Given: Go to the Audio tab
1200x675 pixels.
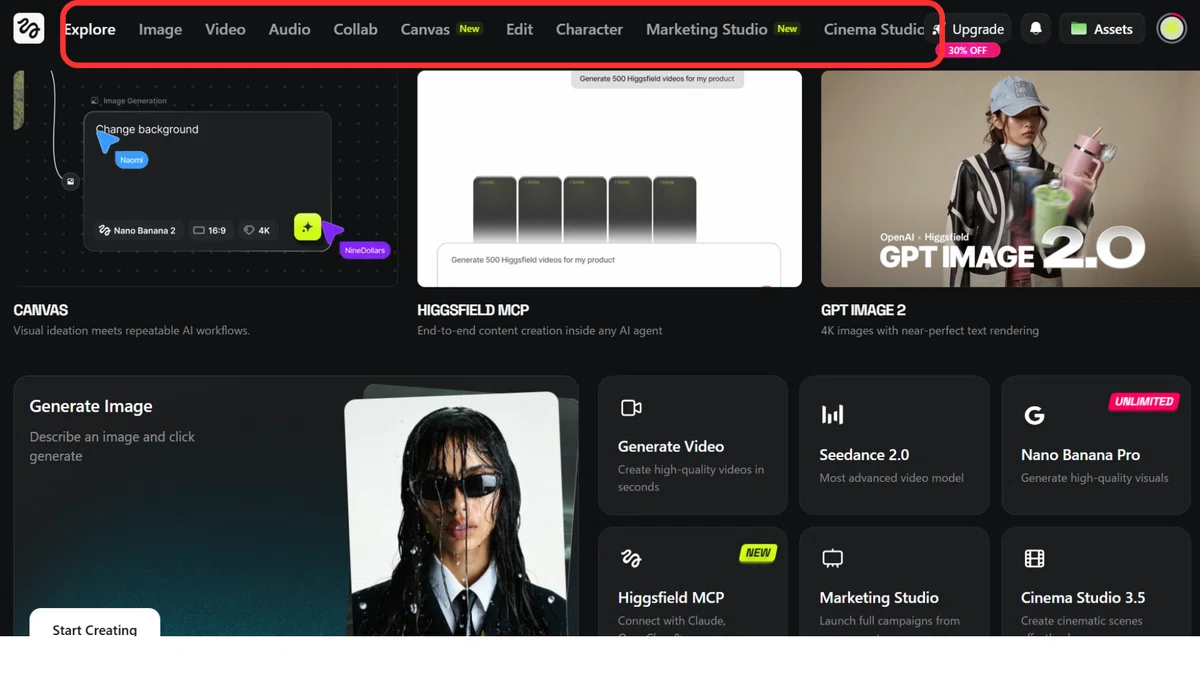Looking at the screenshot, I should point(289,29).
